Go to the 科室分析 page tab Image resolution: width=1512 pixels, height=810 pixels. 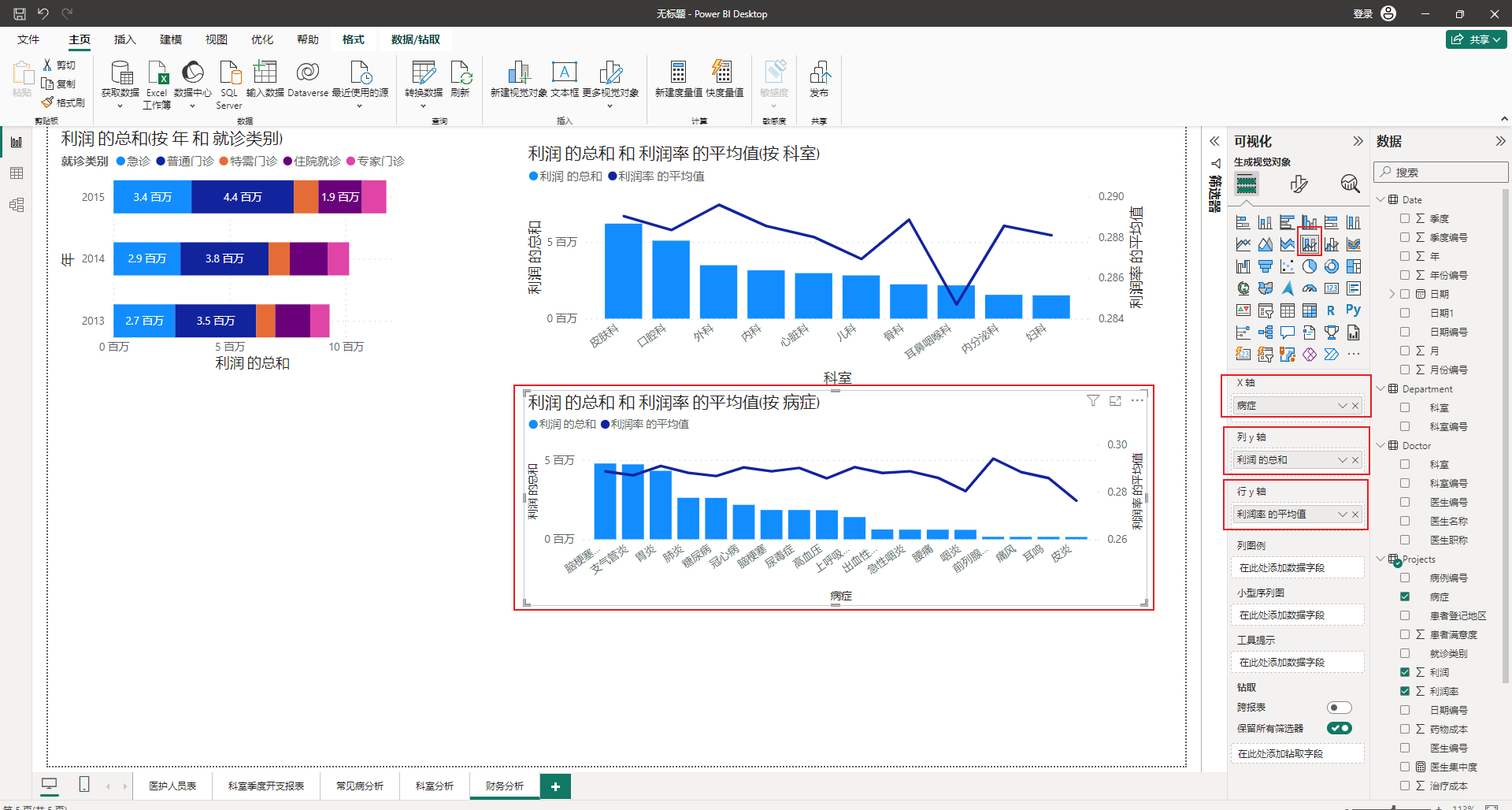coord(435,786)
